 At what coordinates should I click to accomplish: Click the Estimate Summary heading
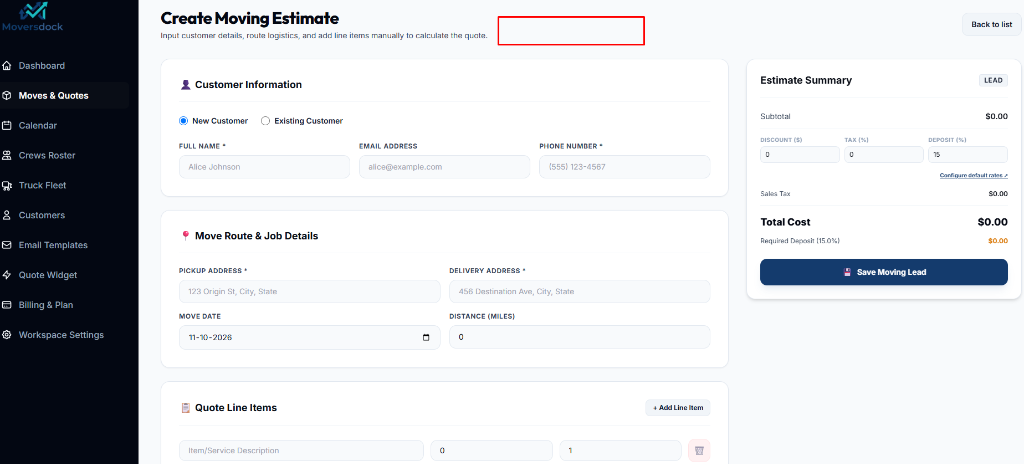click(806, 80)
